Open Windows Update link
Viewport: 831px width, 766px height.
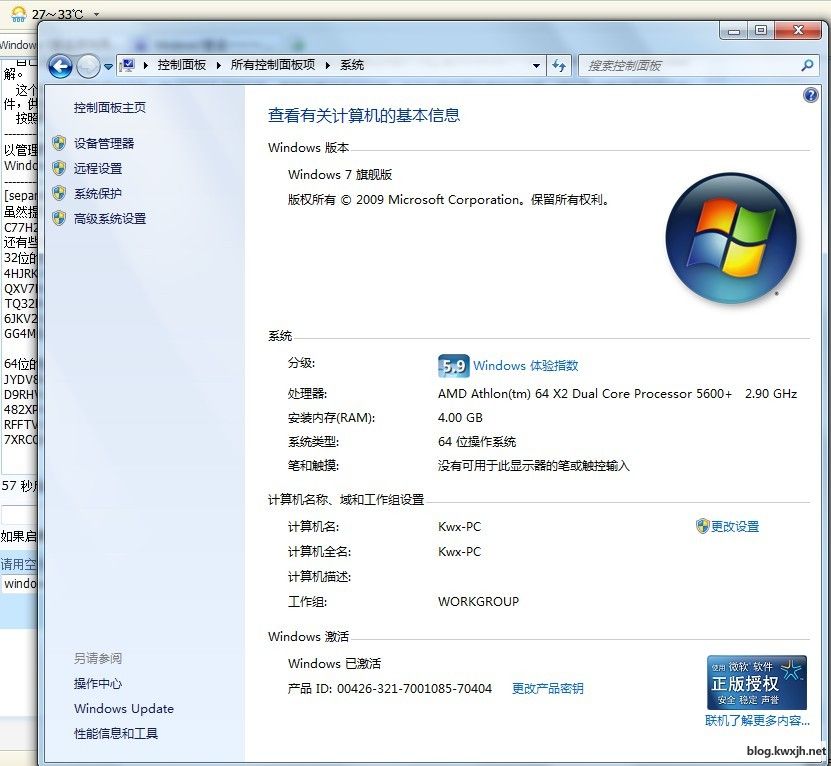pyautogui.click(x=124, y=709)
